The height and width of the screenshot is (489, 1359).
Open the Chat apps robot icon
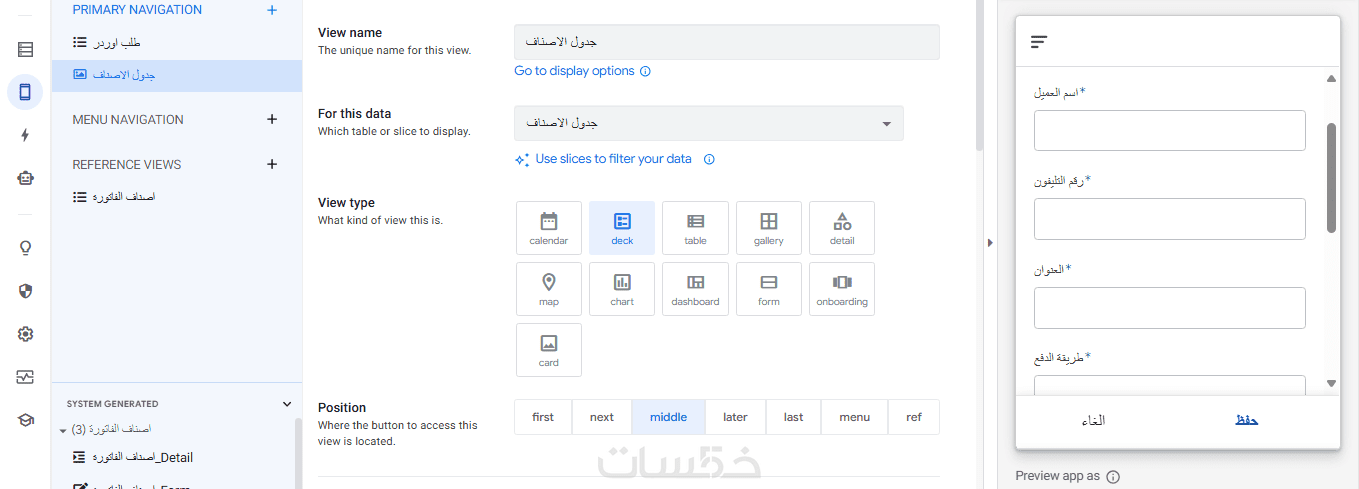[25, 178]
